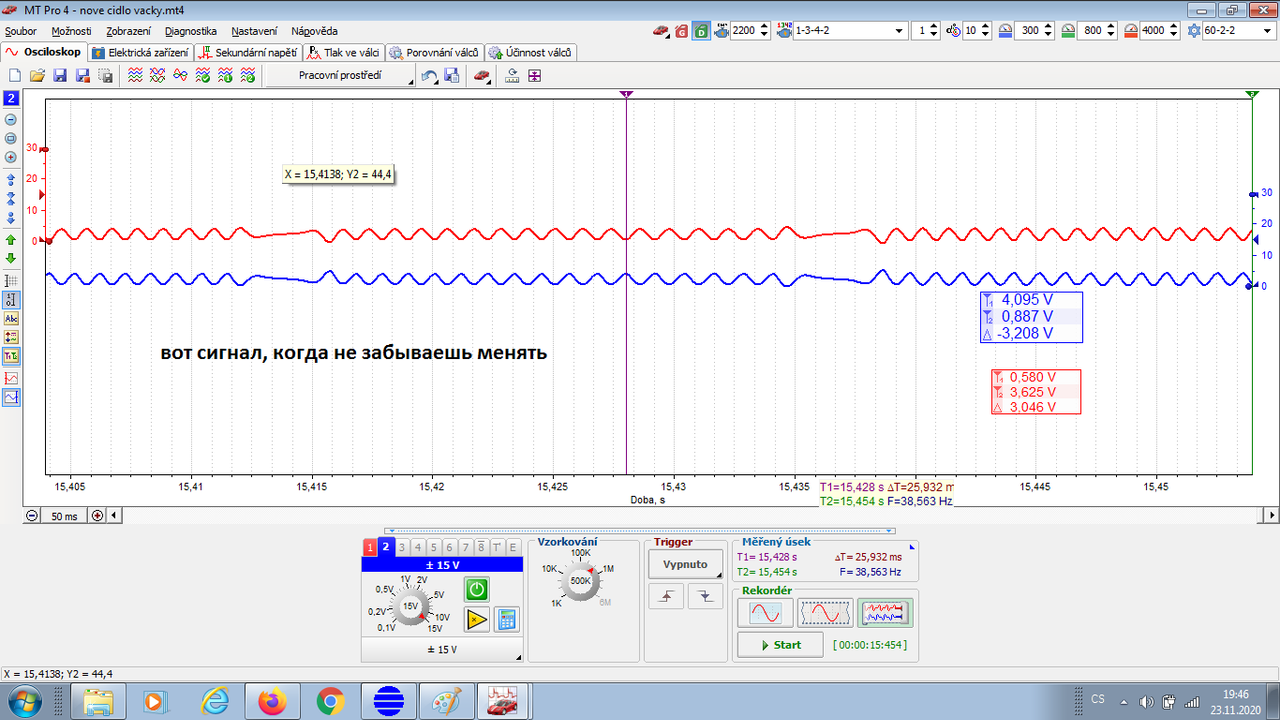Click the ruler measure icon in toolbar
The image size is (1280, 720).
pos(511,76)
